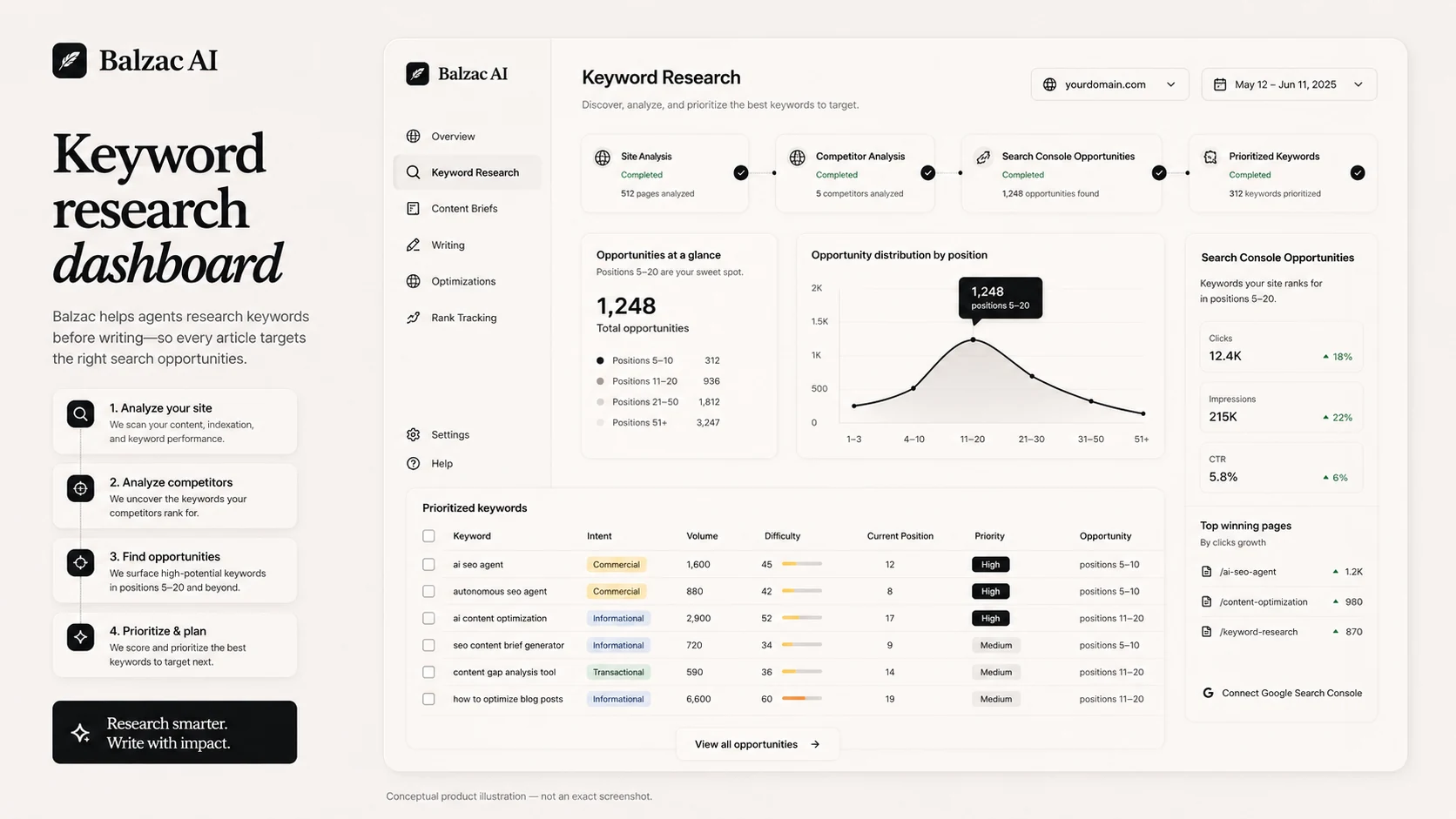This screenshot has width=1456, height=819.
Task: Click the 1,248 positions 5–20 chart tooltip
Action: pos(1001,298)
